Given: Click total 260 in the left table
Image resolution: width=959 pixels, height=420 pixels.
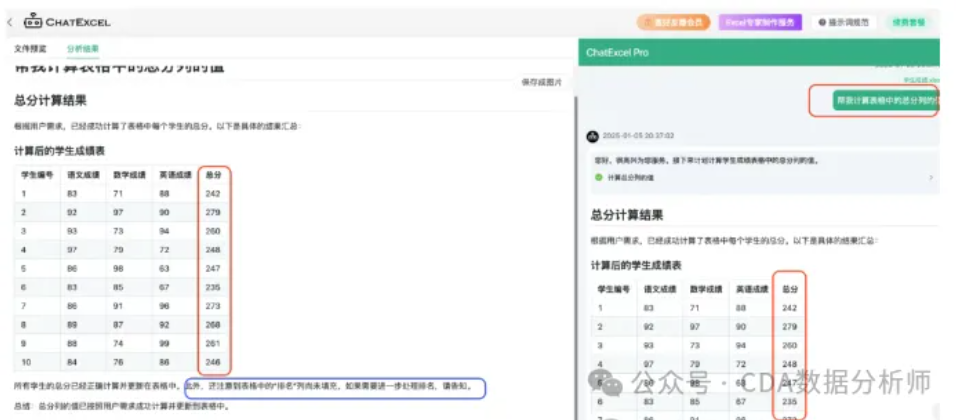Looking at the screenshot, I should [x=213, y=231].
